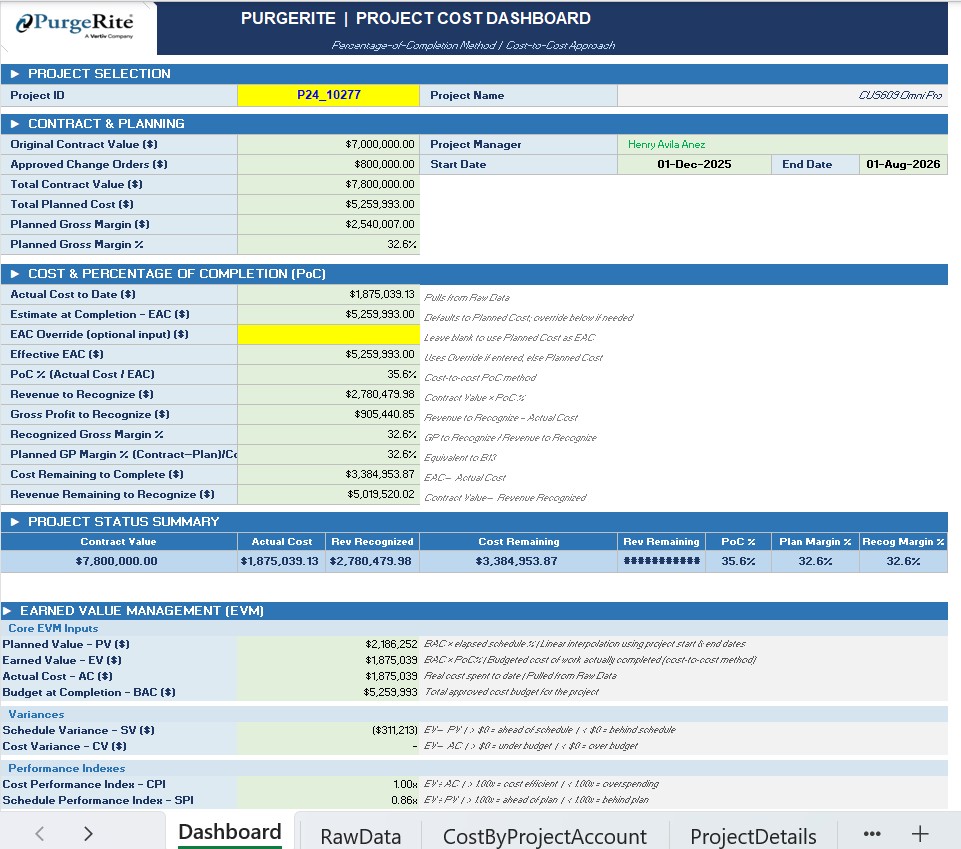The width and height of the screenshot is (961, 849).
Task: Show more sheets with the ellipsis button
Action: [x=872, y=833]
